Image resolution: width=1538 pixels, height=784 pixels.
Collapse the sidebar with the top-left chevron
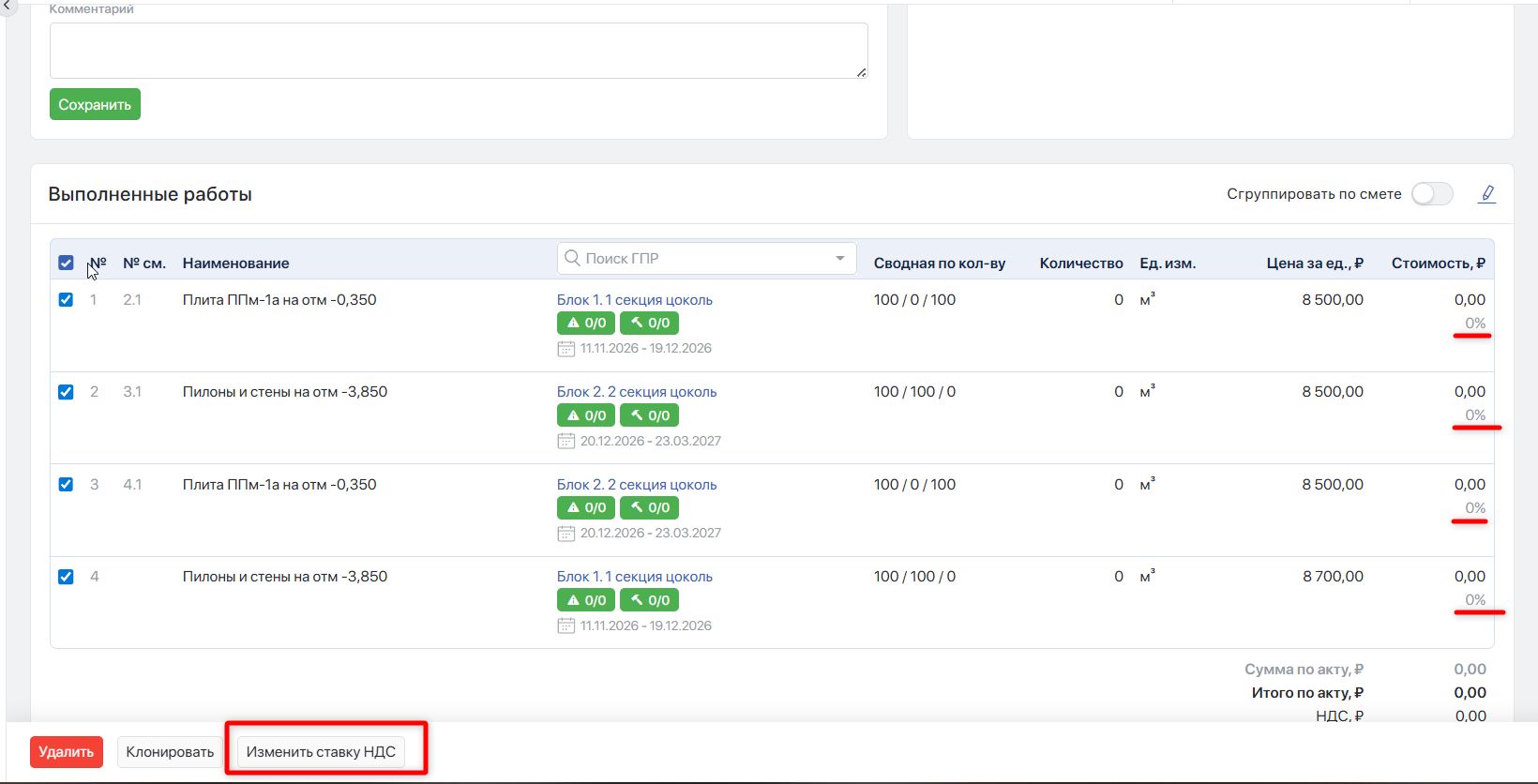coord(8,6)
